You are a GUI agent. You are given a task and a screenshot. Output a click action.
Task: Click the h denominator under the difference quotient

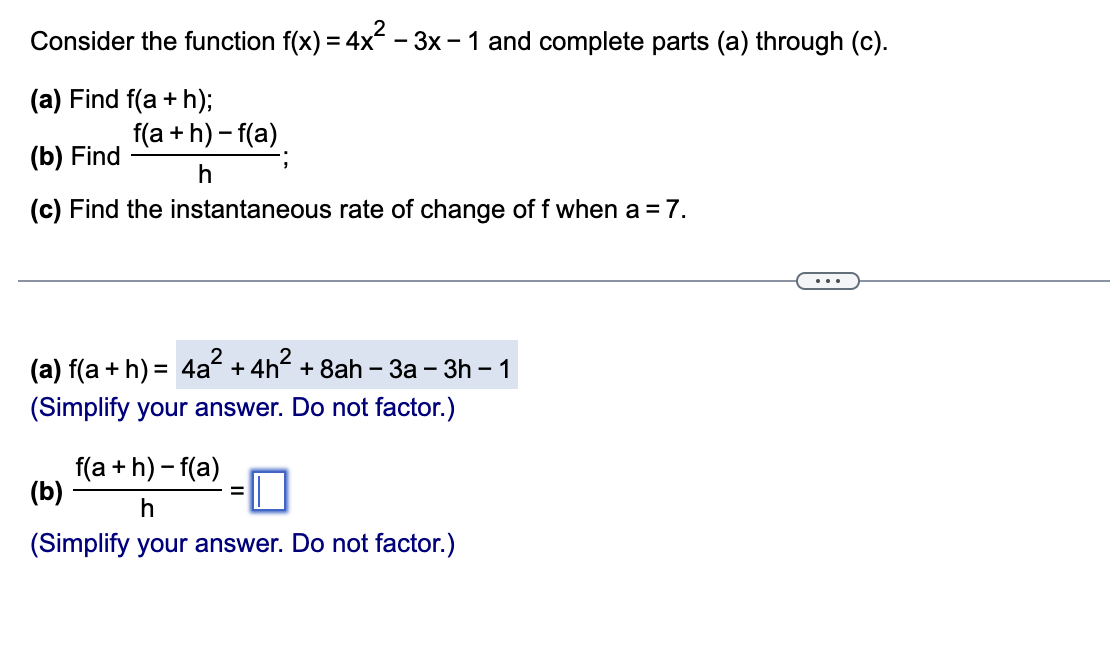coord(147,510)
